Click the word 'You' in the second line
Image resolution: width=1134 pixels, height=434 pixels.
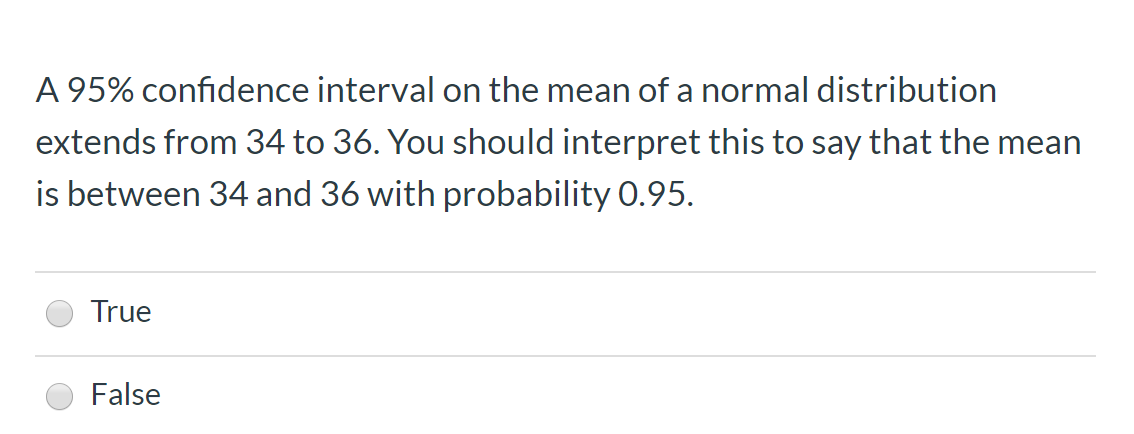[416, 143]
